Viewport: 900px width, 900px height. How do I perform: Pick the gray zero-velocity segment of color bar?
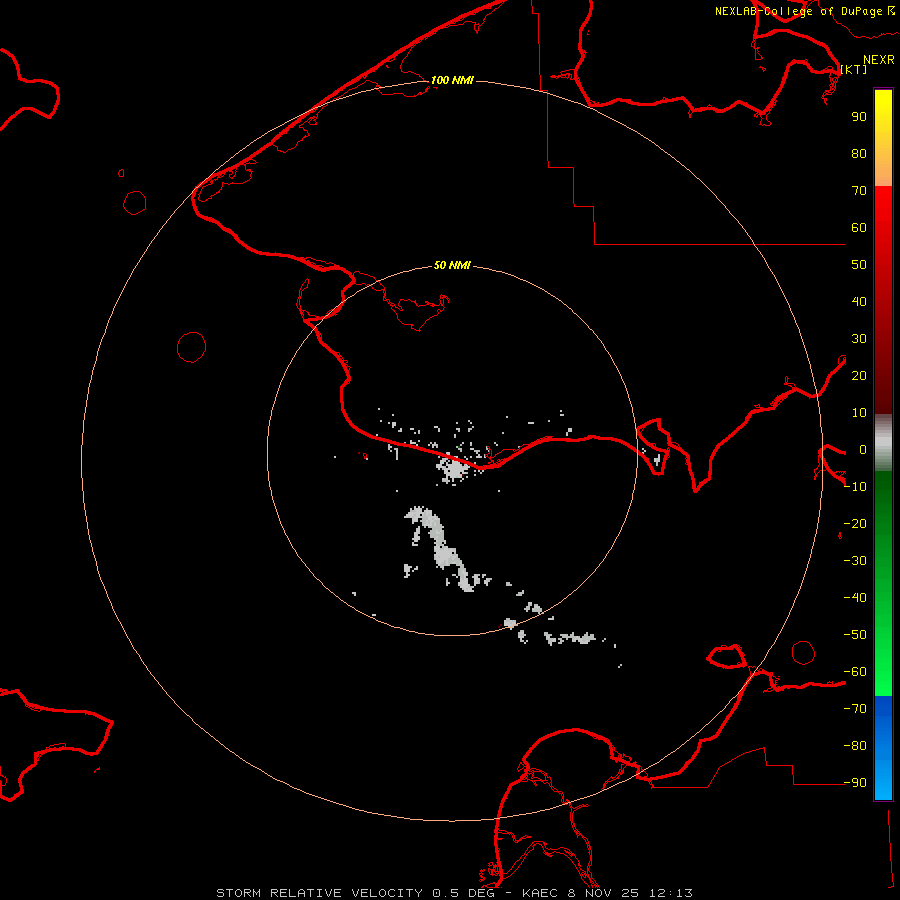click(883, 443)
